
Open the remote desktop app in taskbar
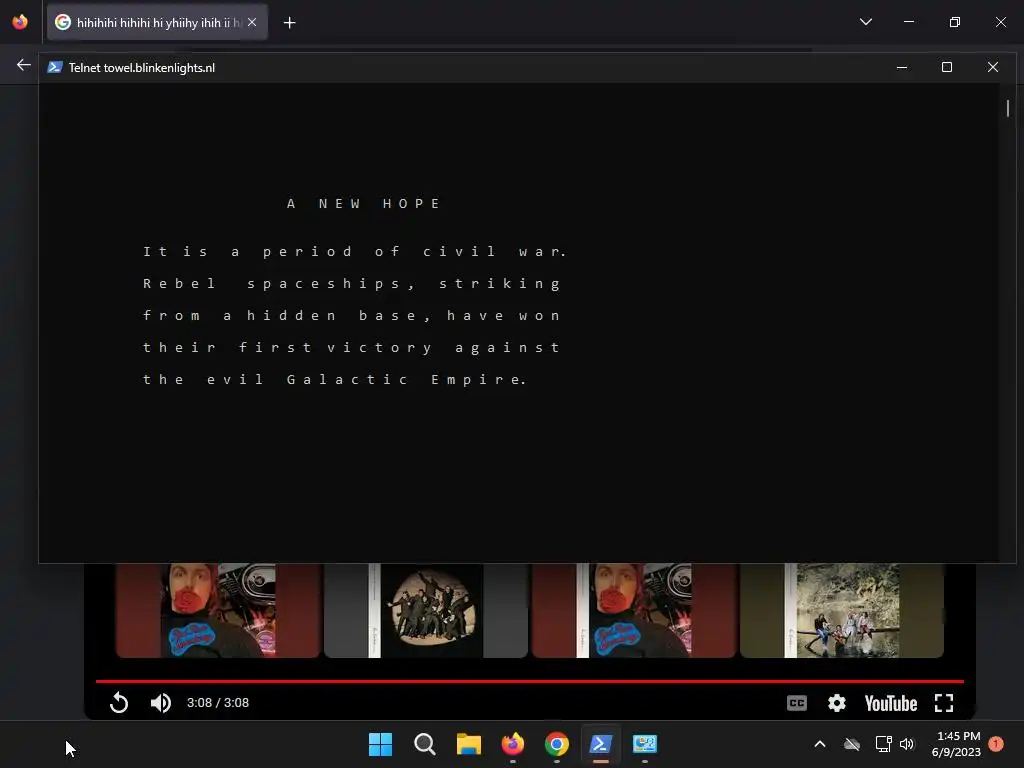coord(645,744)
